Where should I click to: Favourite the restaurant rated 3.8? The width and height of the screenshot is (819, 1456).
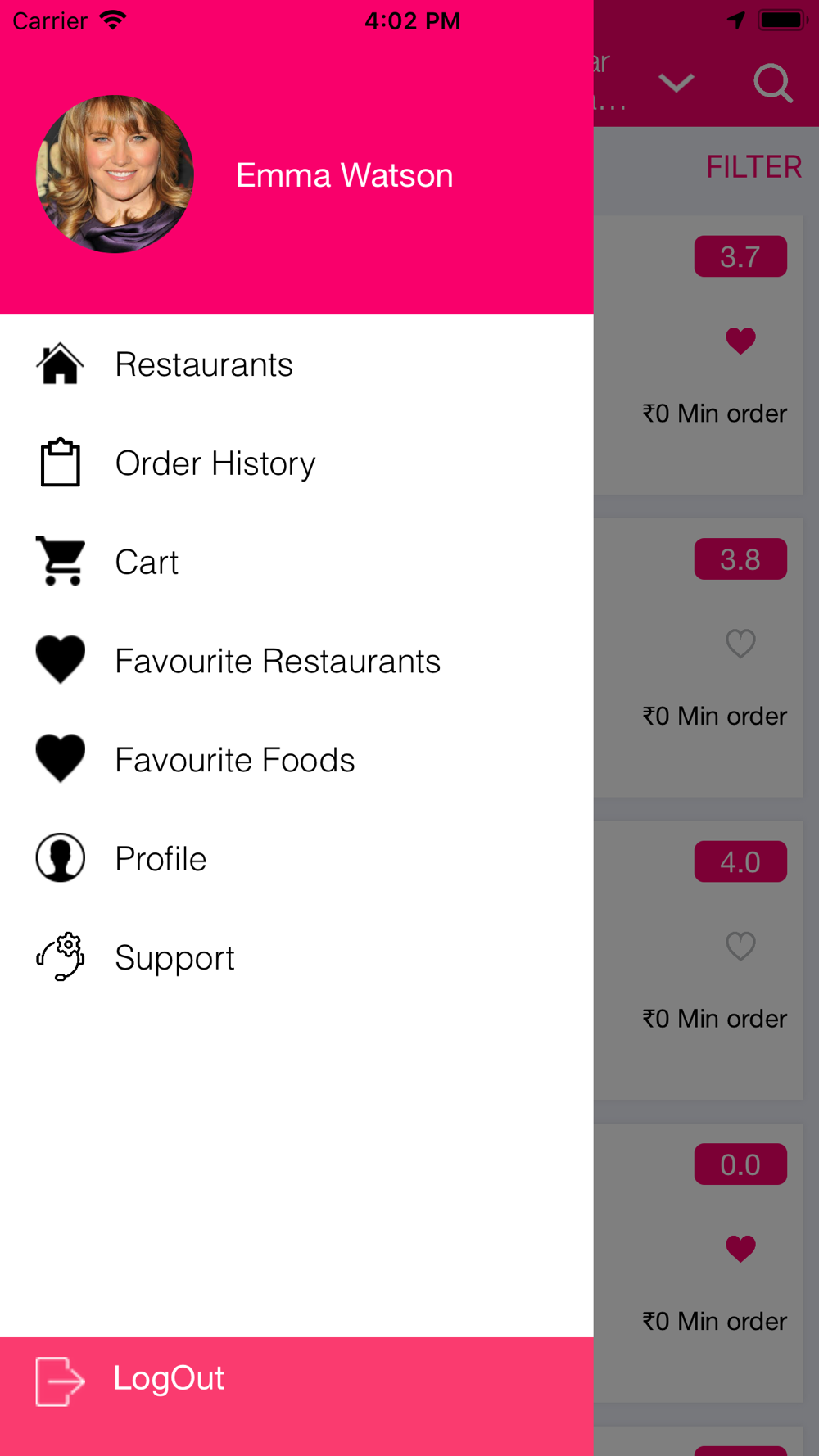tap(740, 644)
